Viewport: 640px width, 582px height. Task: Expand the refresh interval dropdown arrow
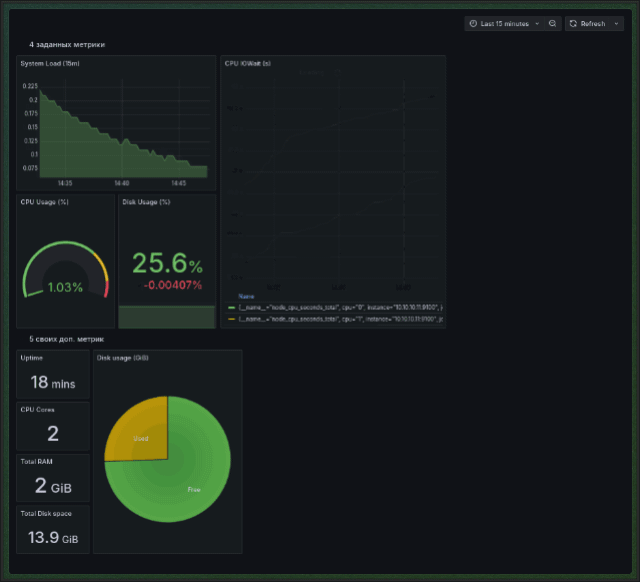coord(617,23)
